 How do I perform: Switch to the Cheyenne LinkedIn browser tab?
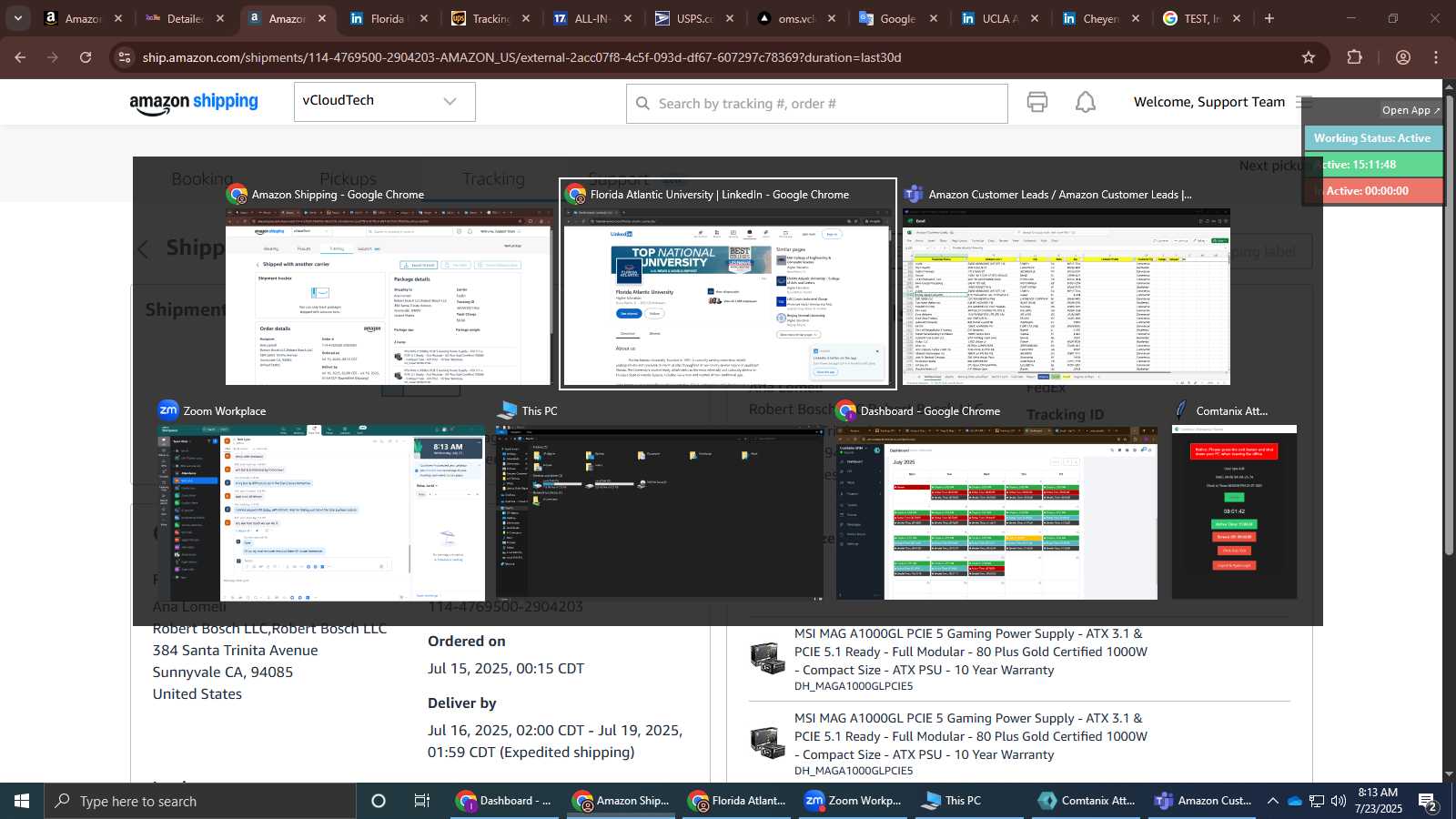[x=1102, y=18]
